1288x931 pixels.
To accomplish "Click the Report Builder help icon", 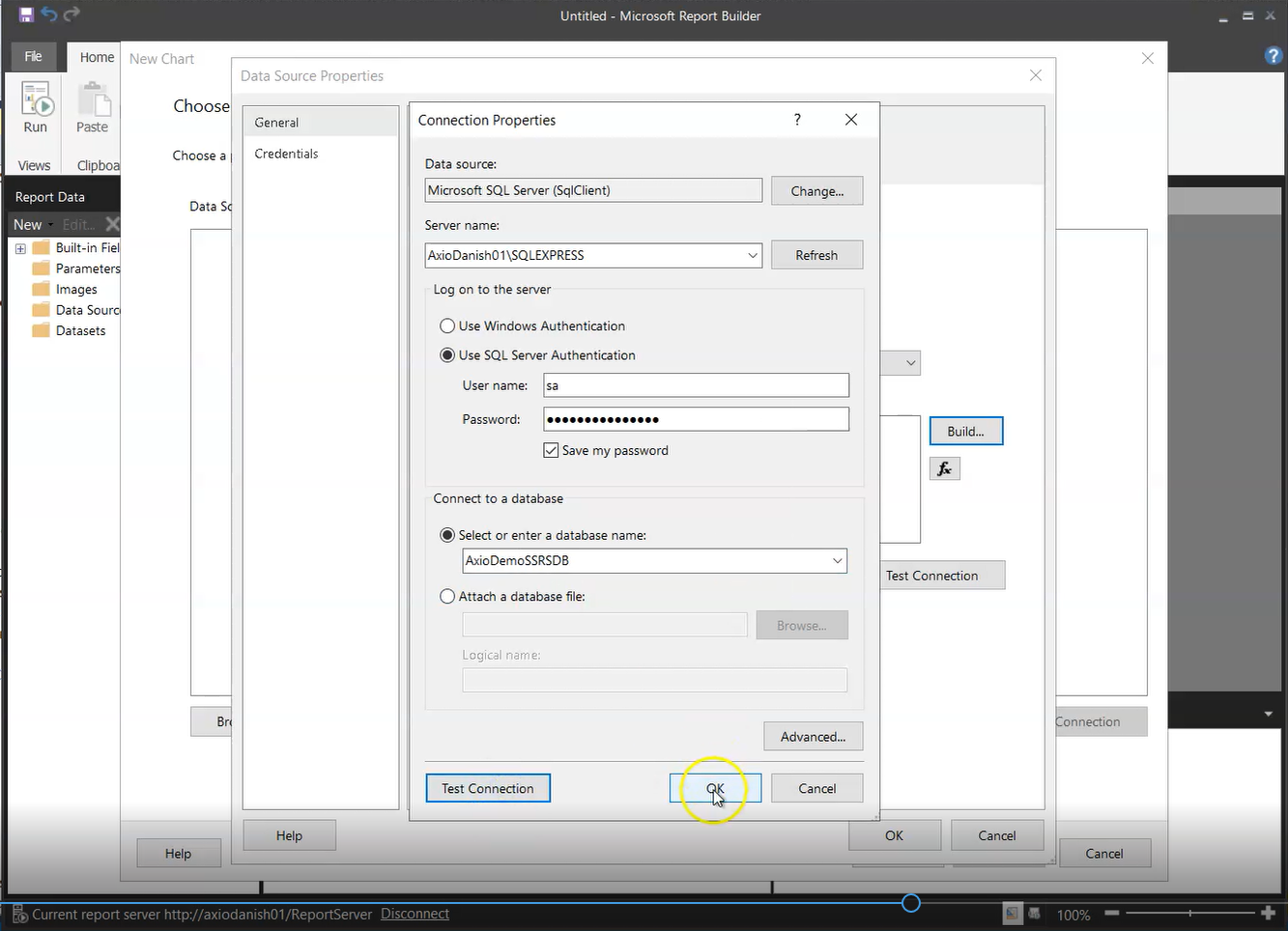I will click(1274, 56).
